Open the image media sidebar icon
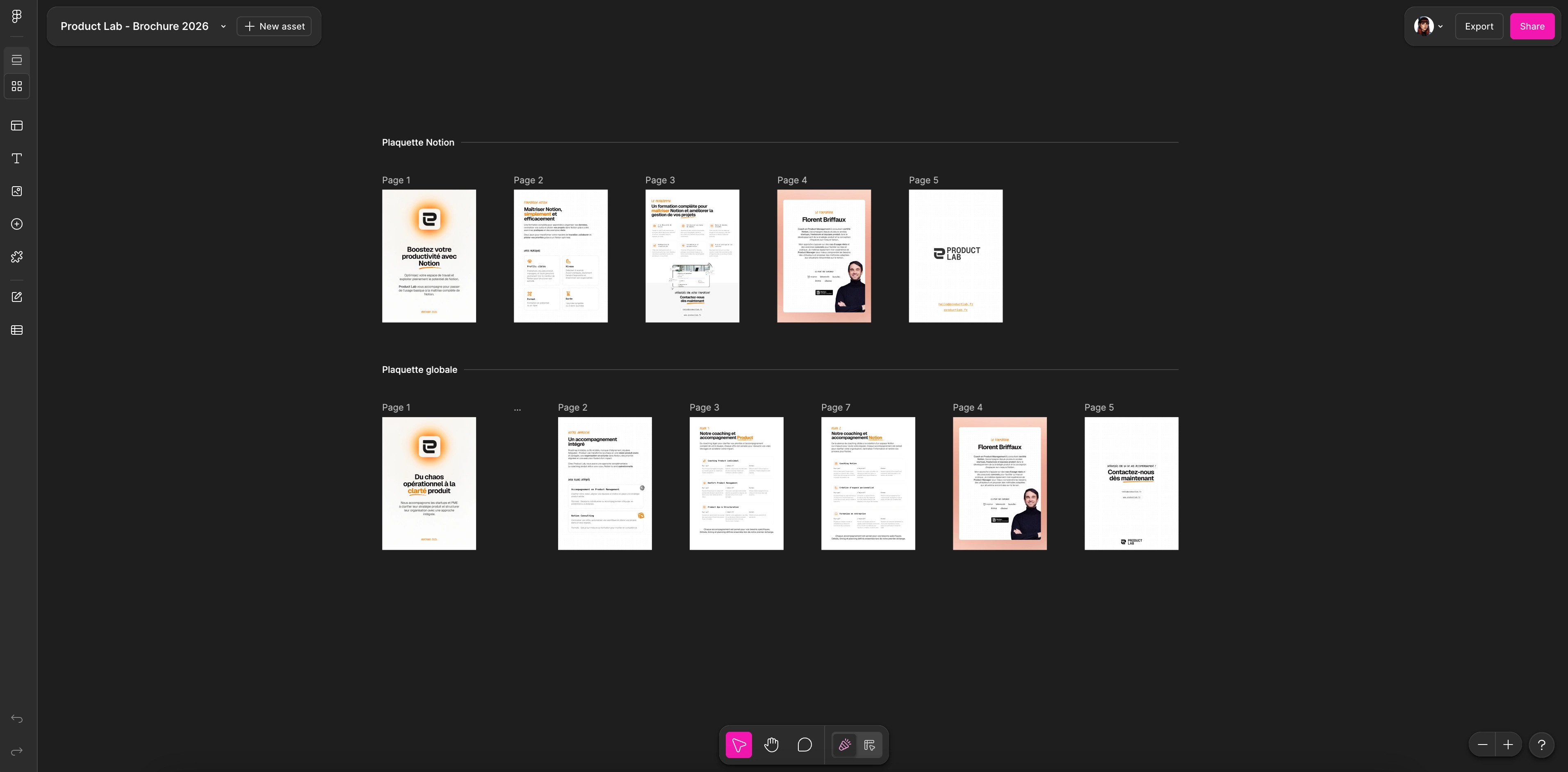The image size is (1568, 772). (x=17, y=191)
